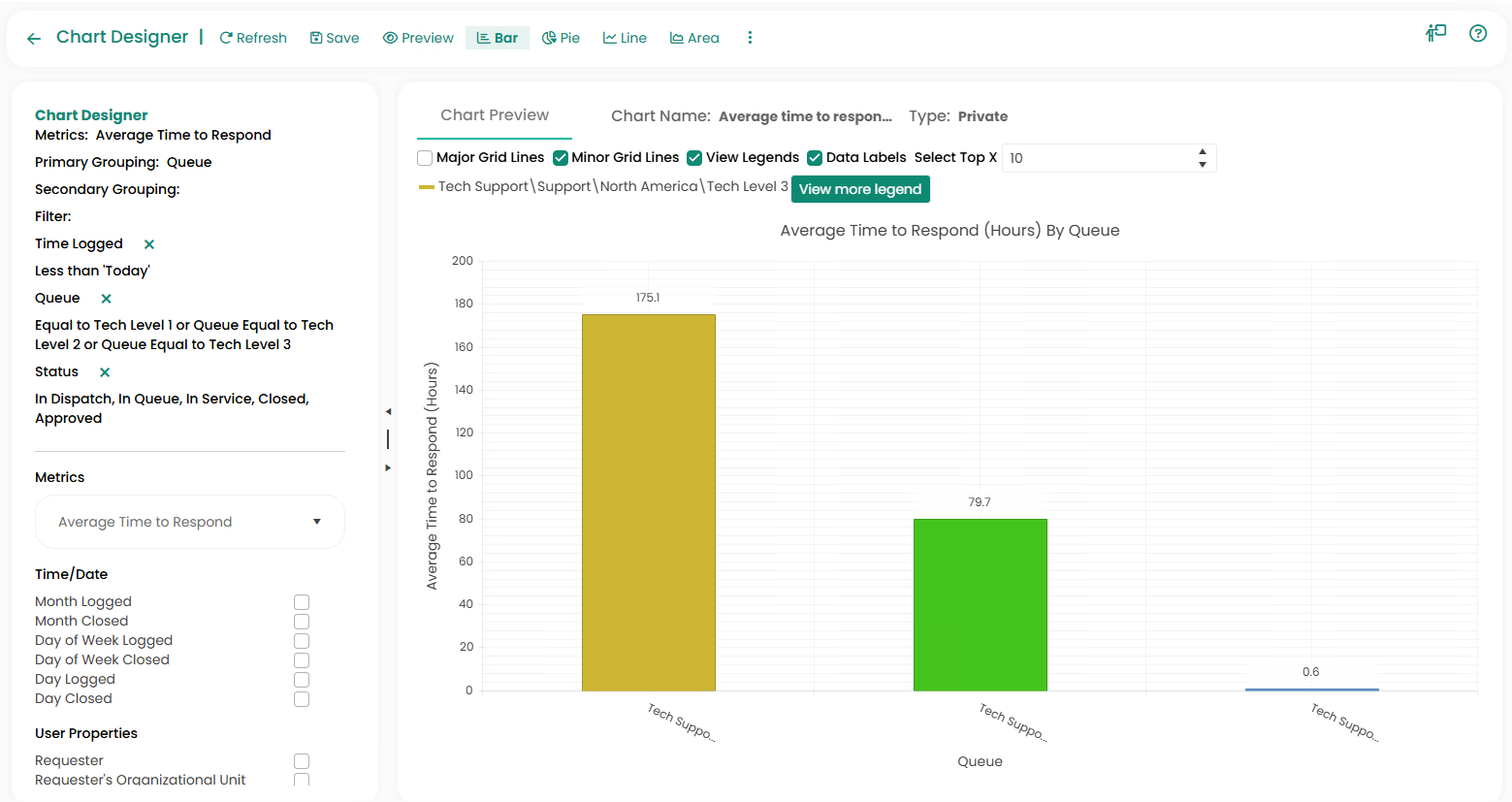Select the Chart Preview tab
Viewport: 1512px width, 802px height.
pyautogui.click(x=495, y=115)
